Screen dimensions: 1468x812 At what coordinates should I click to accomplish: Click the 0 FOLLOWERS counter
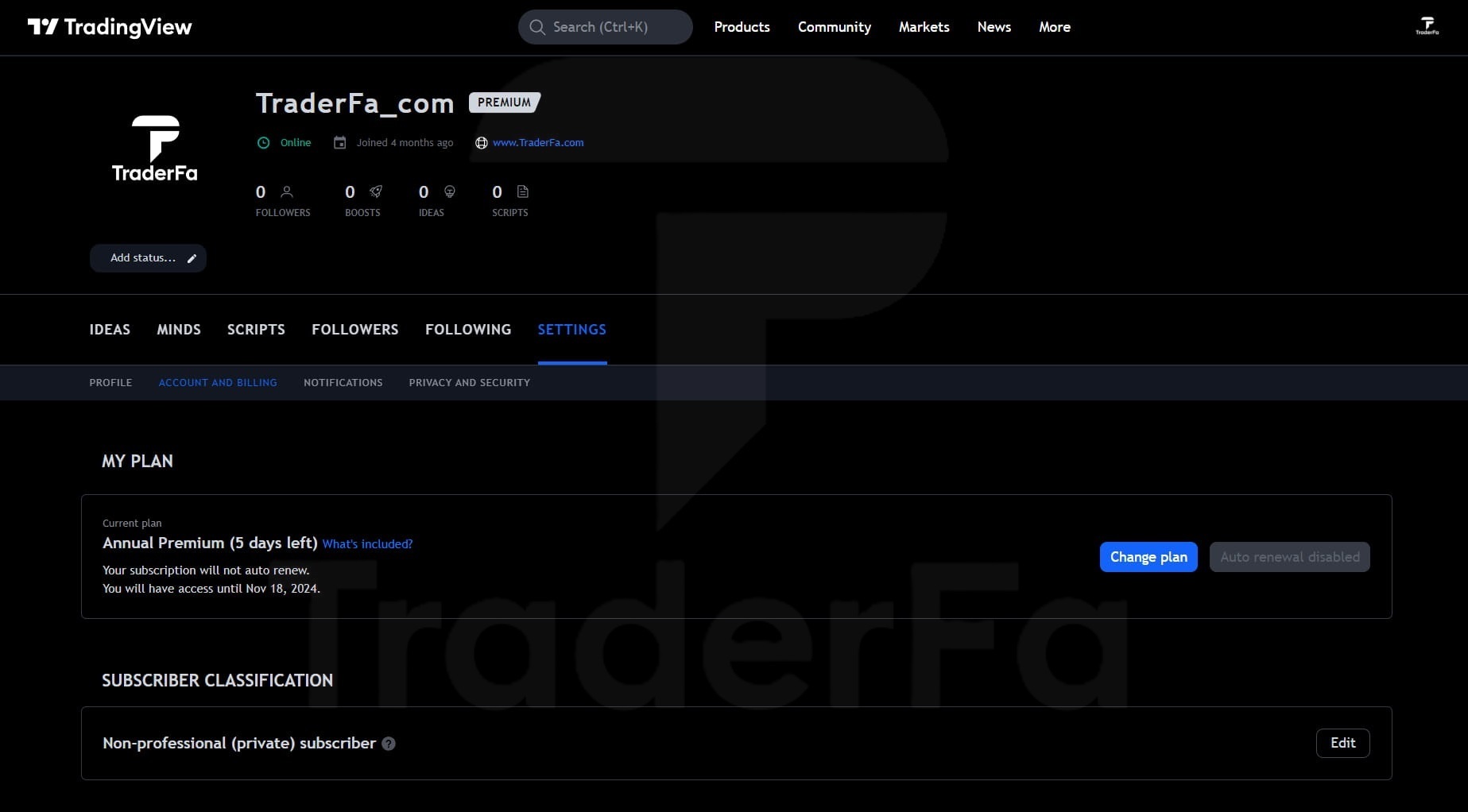[x=283, y=200]
